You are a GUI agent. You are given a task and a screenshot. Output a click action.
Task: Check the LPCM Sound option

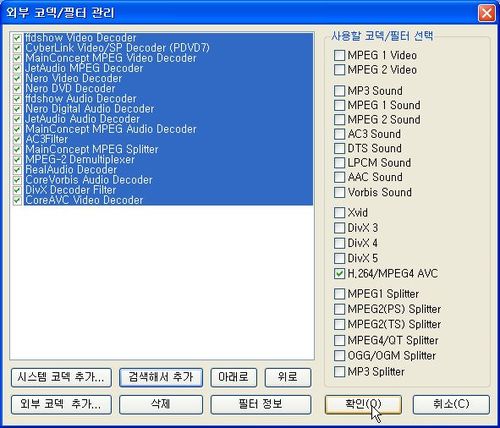pyautogui.click(x=339, y=163)
